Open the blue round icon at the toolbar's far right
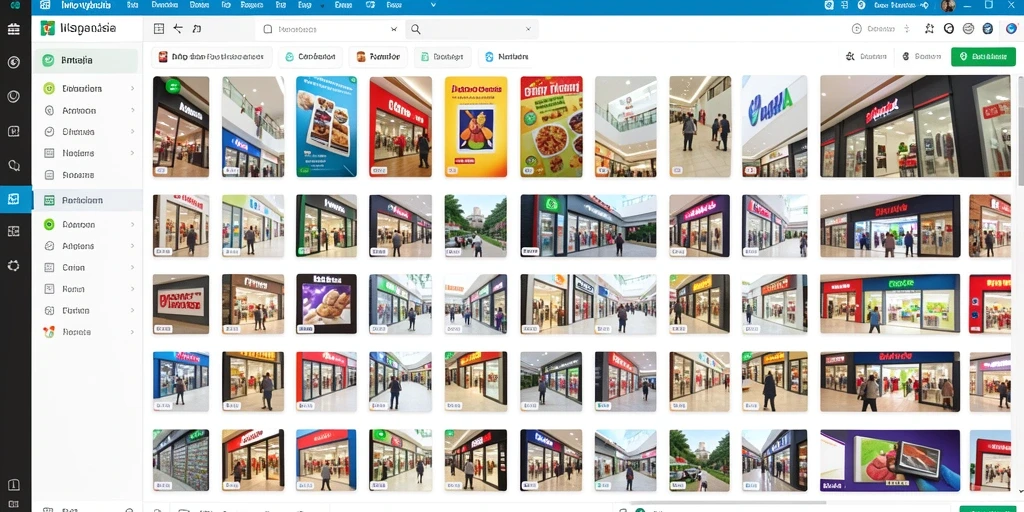 (1012, 29)
